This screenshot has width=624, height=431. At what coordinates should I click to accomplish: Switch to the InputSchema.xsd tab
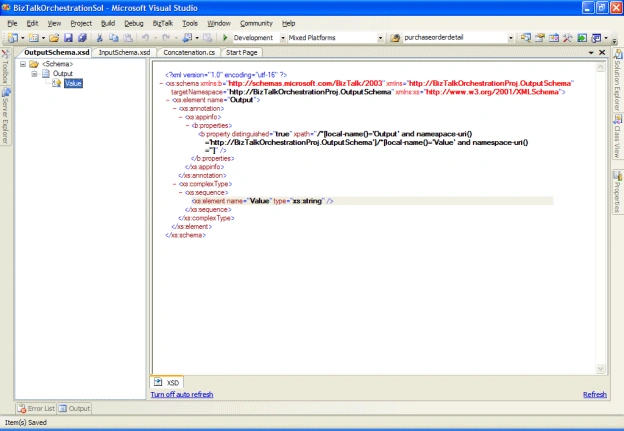(124, 53)
